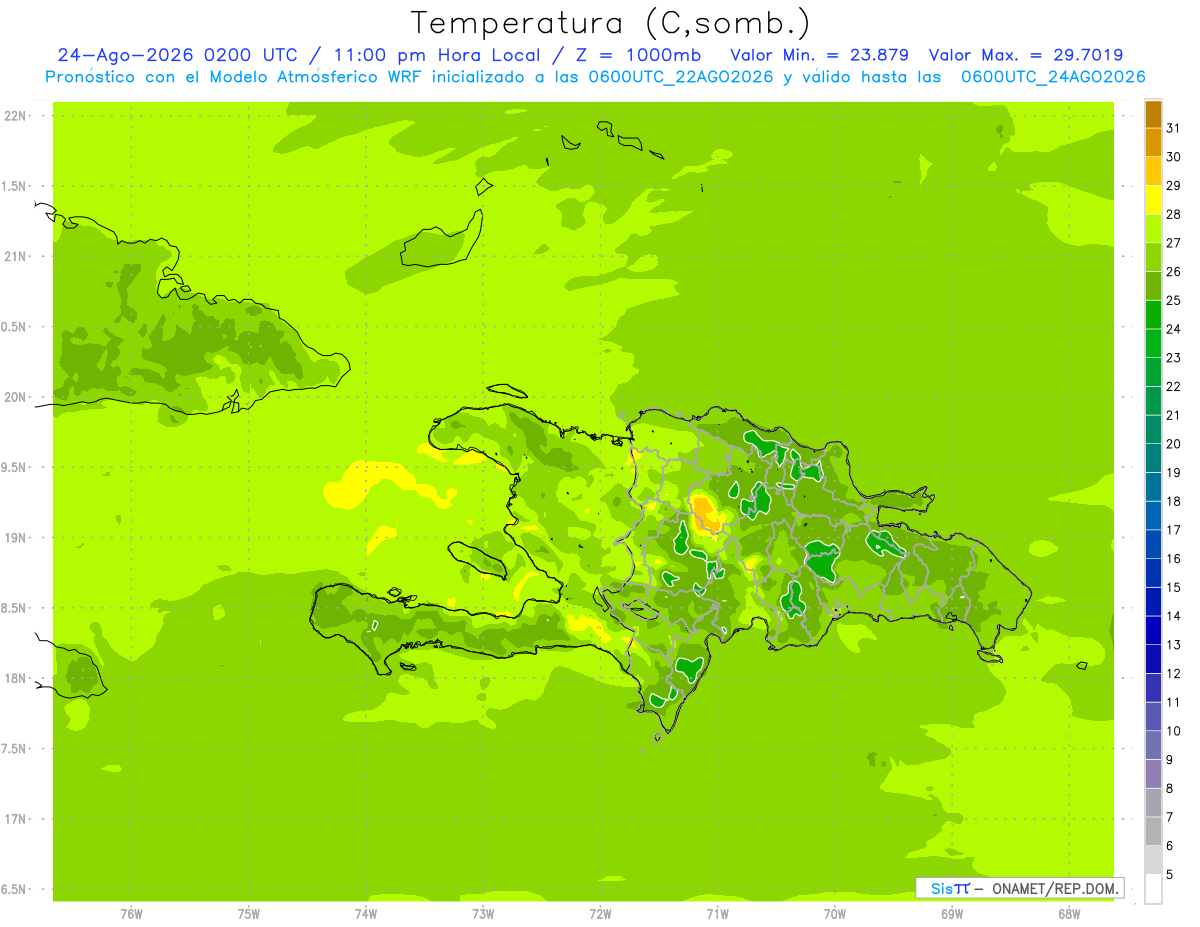This screenshot has height=927, width=1200.
Task: Select the "Valor Min. = 23.879" readout
Action: (x=819, y=56)
